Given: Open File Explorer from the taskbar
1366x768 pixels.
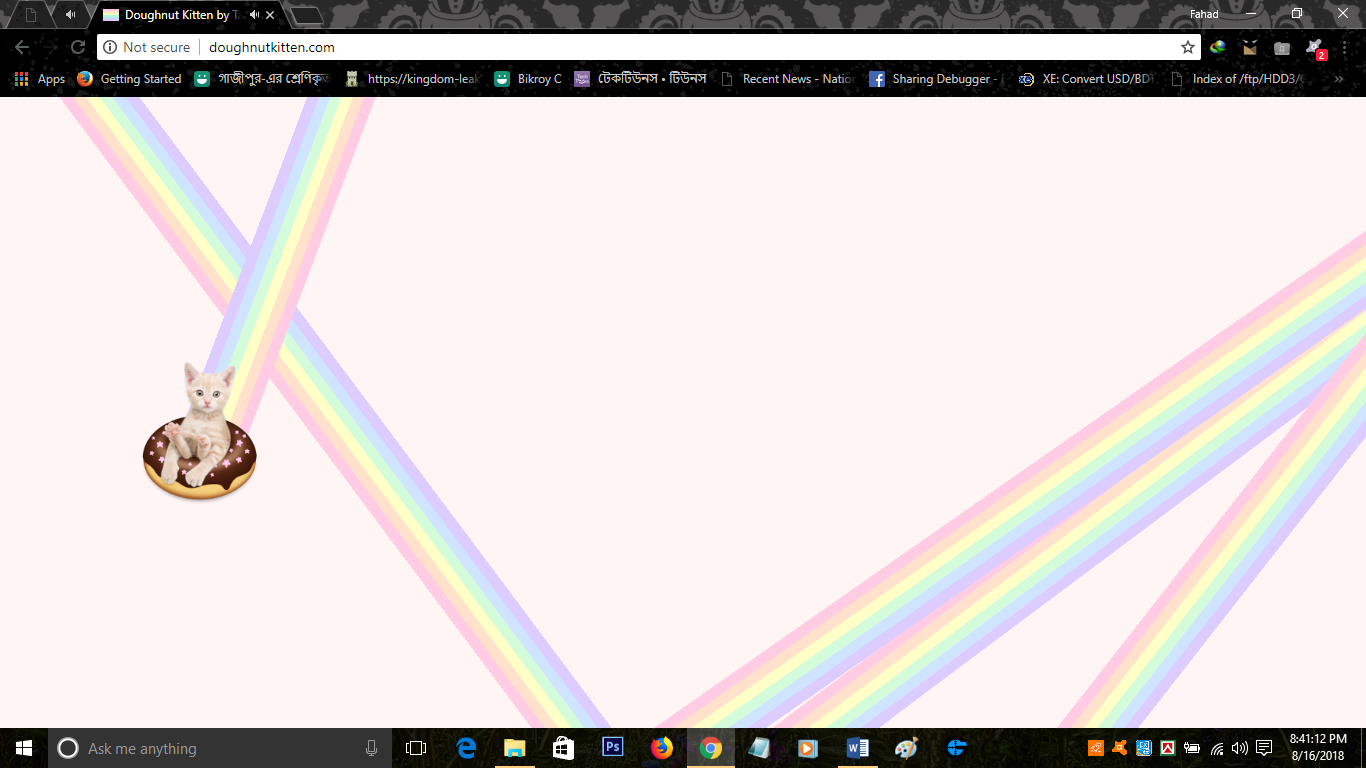Looking at the screenshot, I should pyautogui.click(x=515, y=748).
